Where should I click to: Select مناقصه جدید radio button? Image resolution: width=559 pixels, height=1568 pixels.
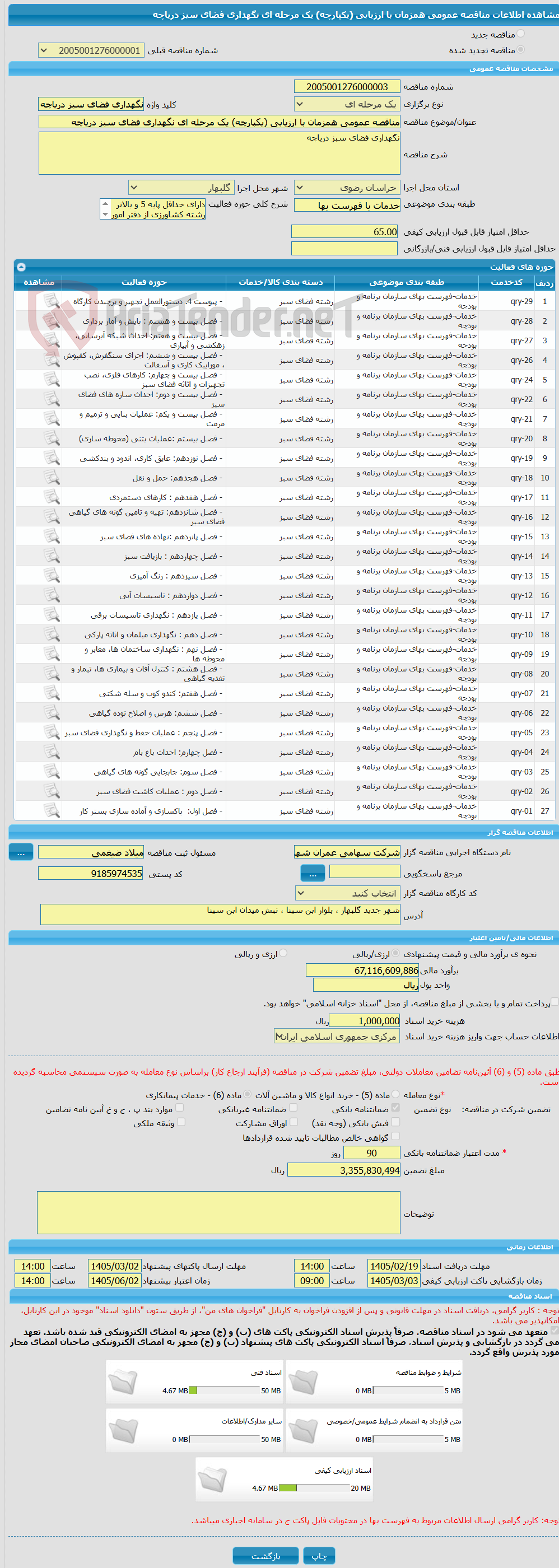tap(520, 34)
